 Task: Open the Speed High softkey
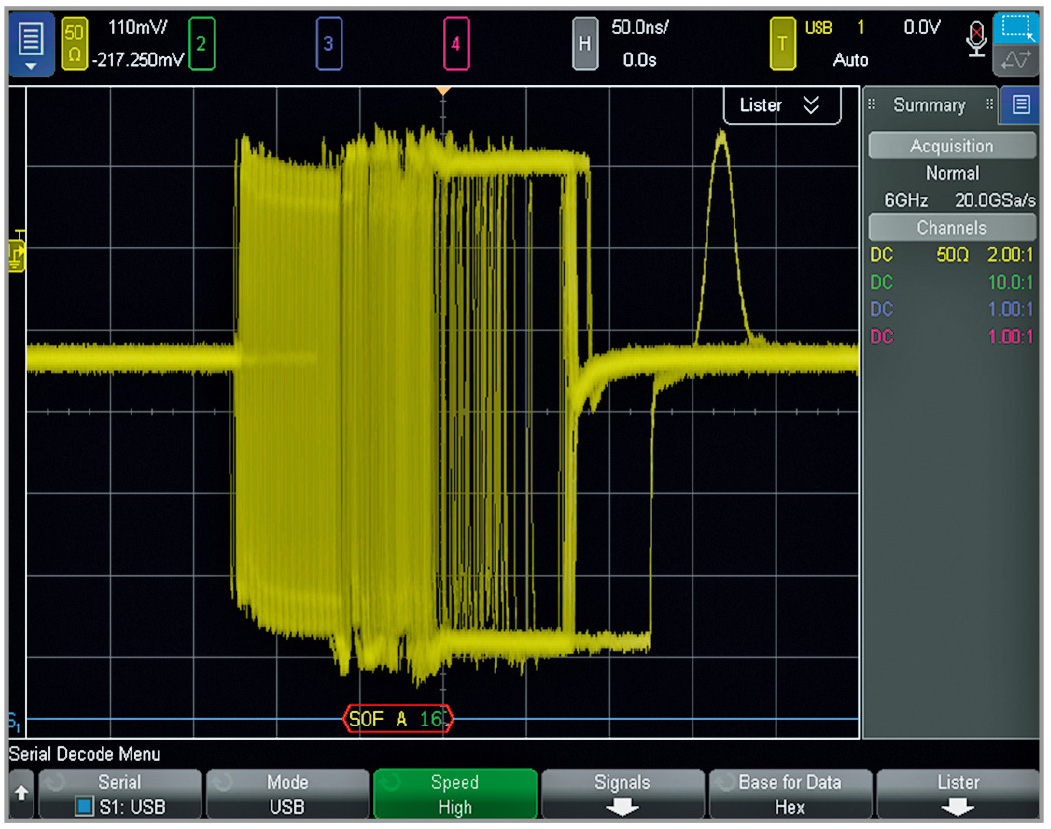pyautogui.click(x=455, y=794)
